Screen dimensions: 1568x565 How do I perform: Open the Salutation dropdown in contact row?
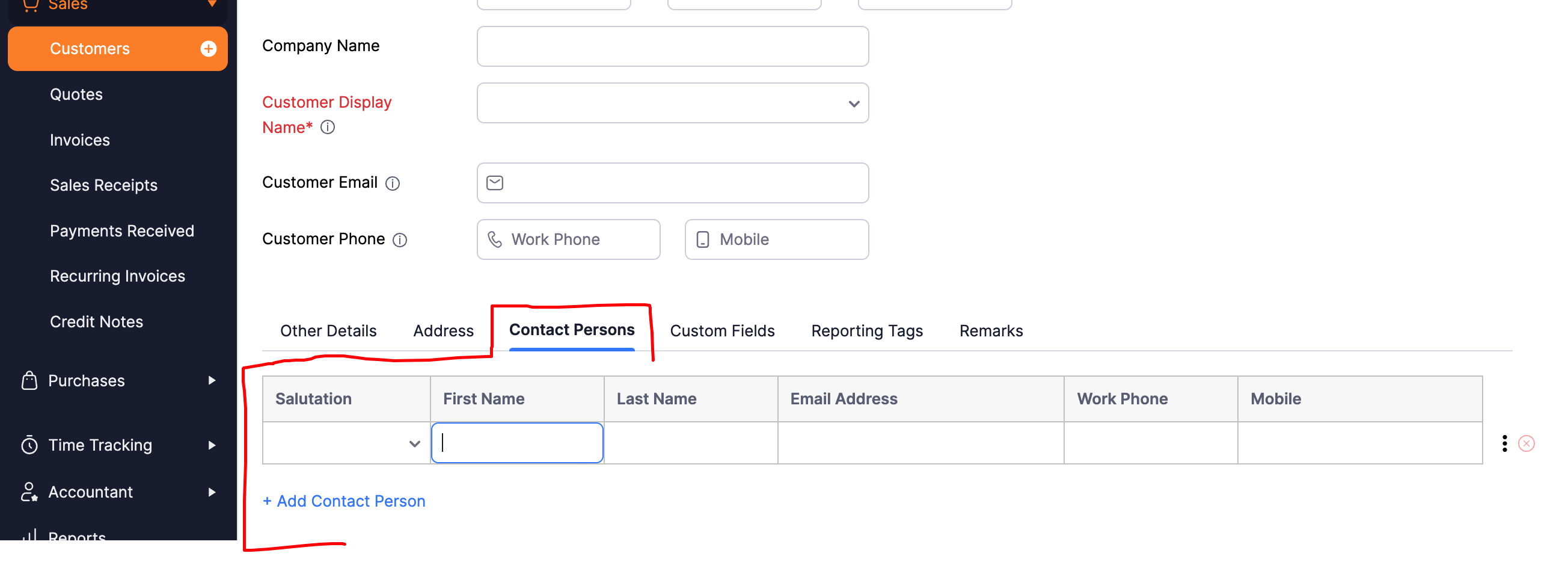point(346,443)
